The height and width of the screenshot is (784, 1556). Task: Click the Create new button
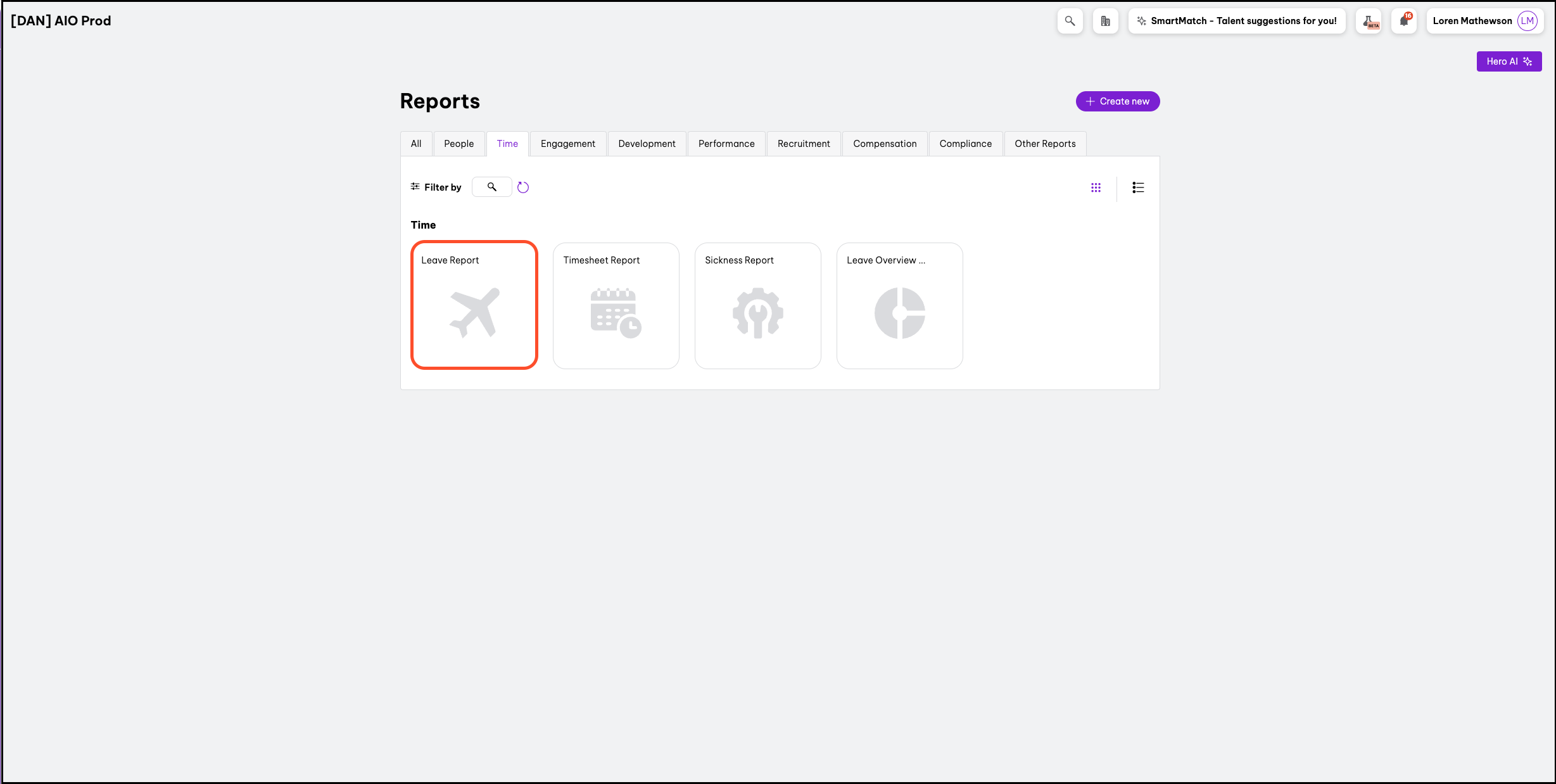tap(1117, 101)
